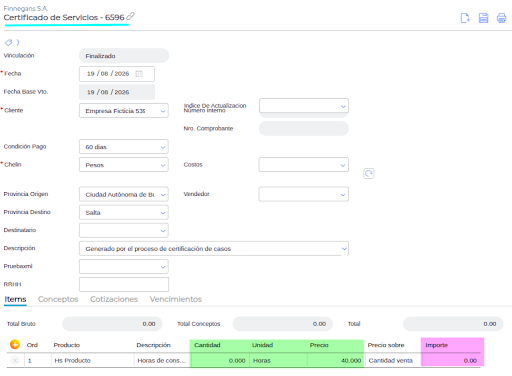Click the 'Finnegans S.A.' company name
The height and width of the screenshot is (376, 512).
click(26, 8)
